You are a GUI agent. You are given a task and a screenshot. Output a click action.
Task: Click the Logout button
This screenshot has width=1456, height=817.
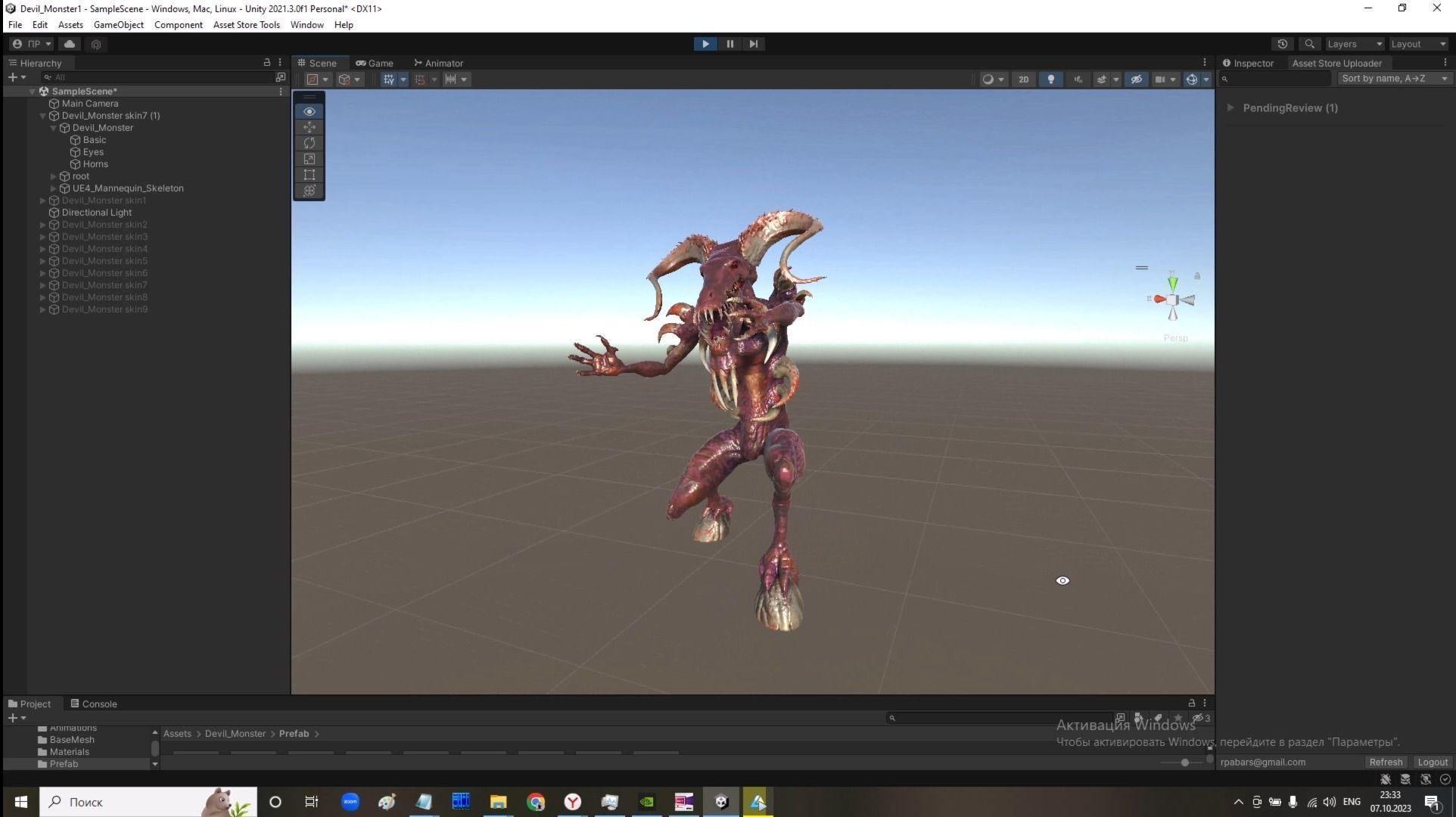coord(1433,762)
